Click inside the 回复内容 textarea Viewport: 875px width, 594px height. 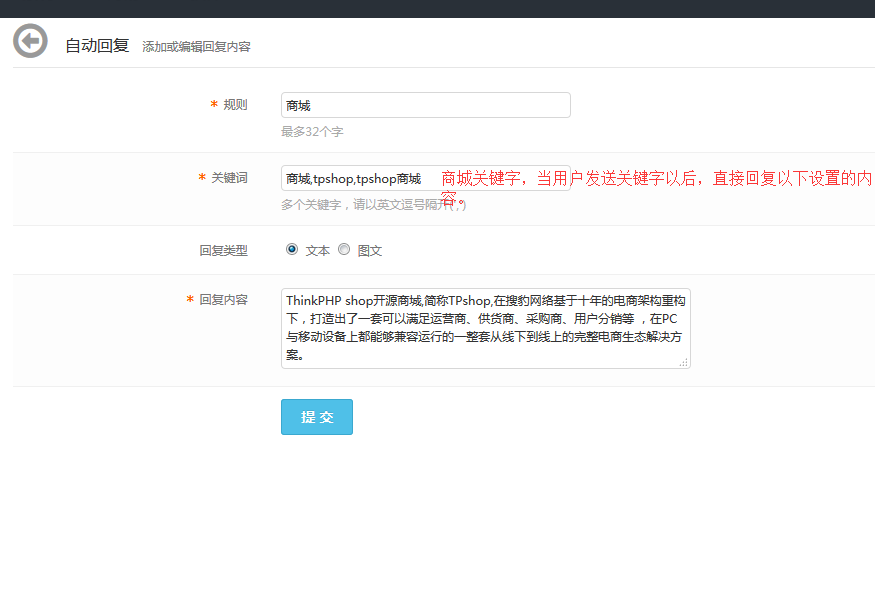pyautogui.click(x=485, y=328)
